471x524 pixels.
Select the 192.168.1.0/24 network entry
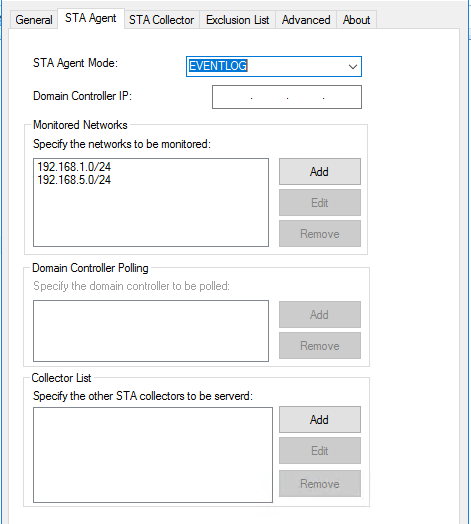(74, 166)
